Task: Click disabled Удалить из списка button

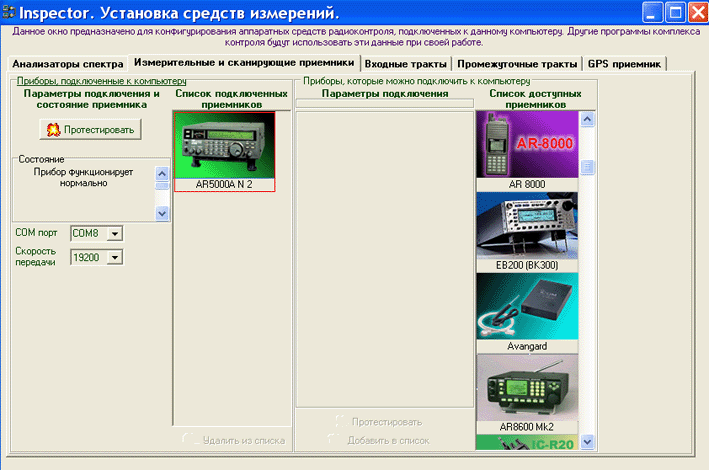Action: point(234,440)
